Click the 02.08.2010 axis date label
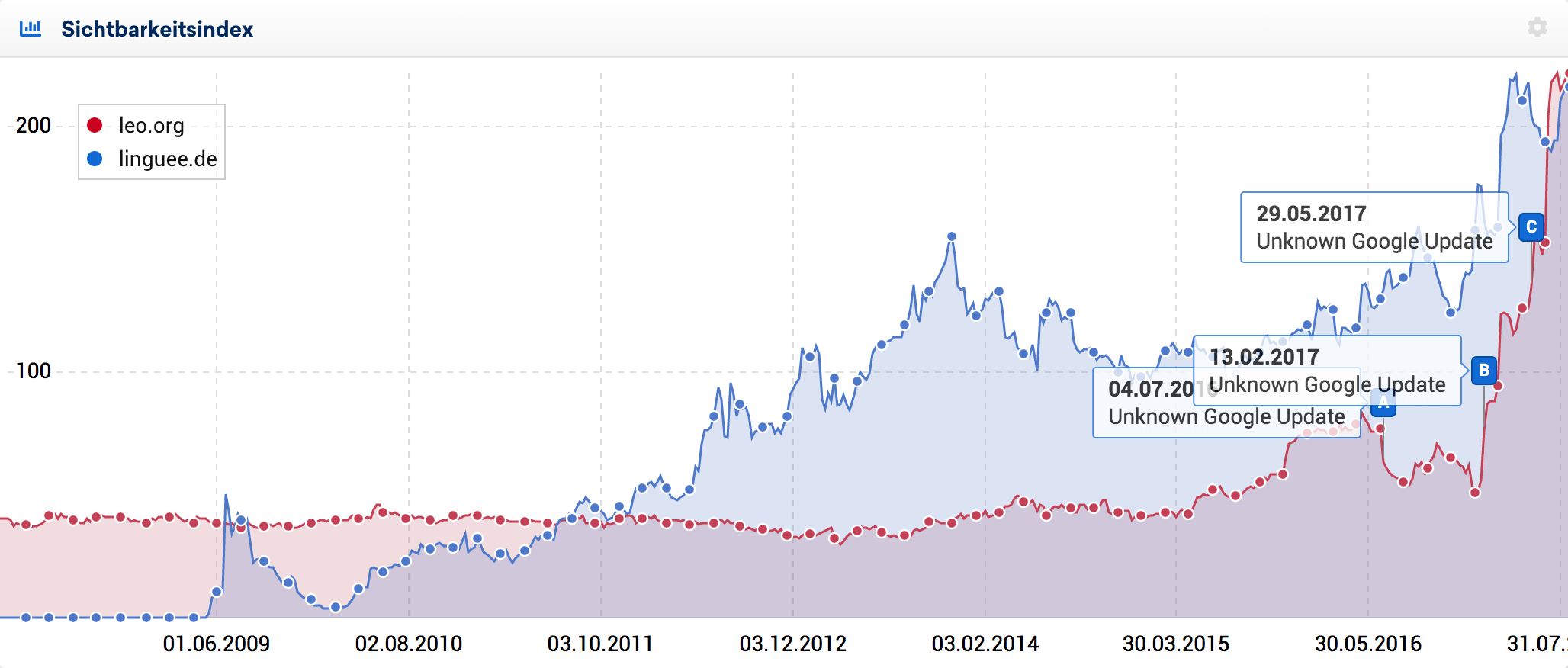This screenshot has height=668, width=1568. 409,644
